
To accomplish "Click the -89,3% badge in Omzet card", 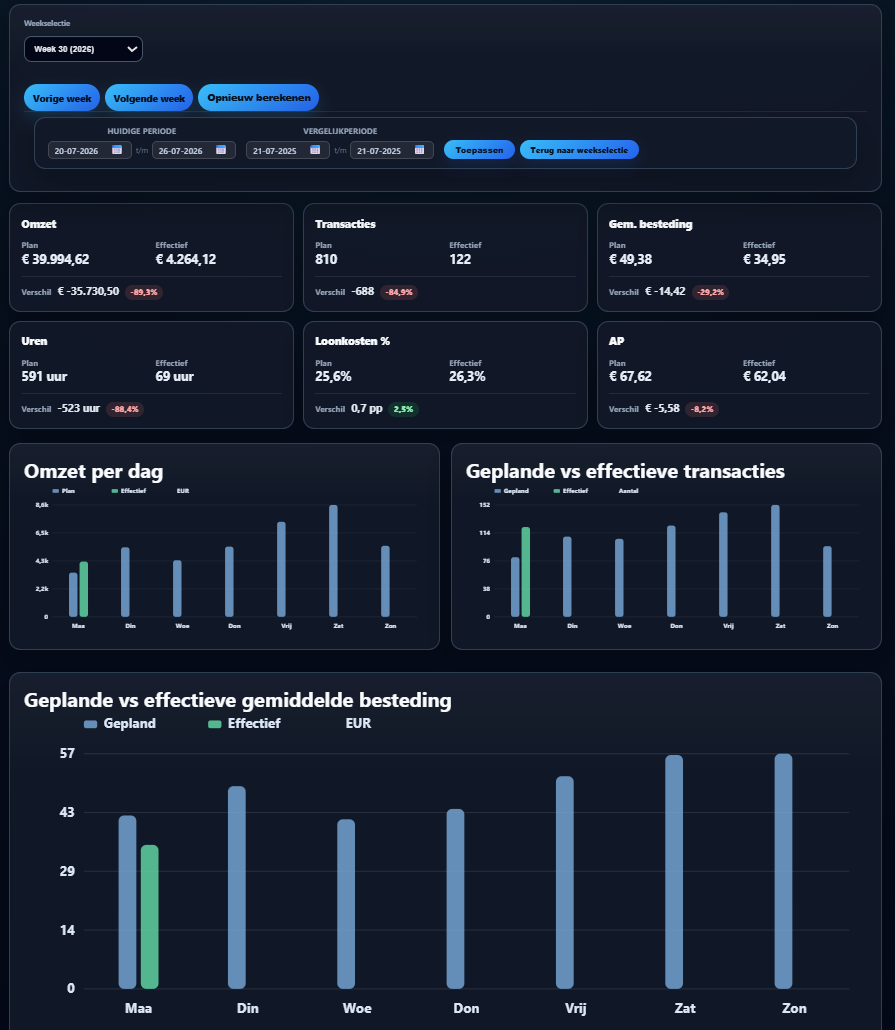I will tap(144, 292).
